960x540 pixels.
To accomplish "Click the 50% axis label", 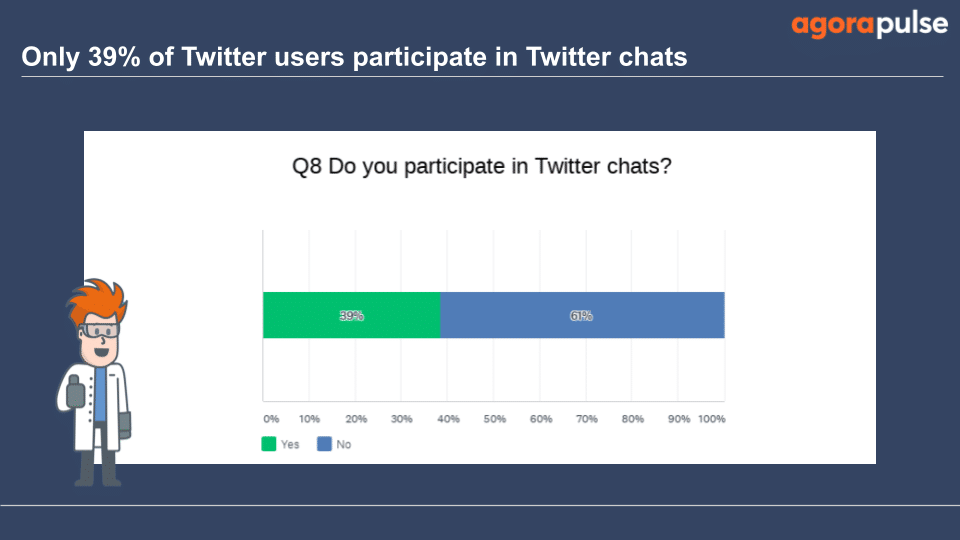I will [x=495, y=419].
